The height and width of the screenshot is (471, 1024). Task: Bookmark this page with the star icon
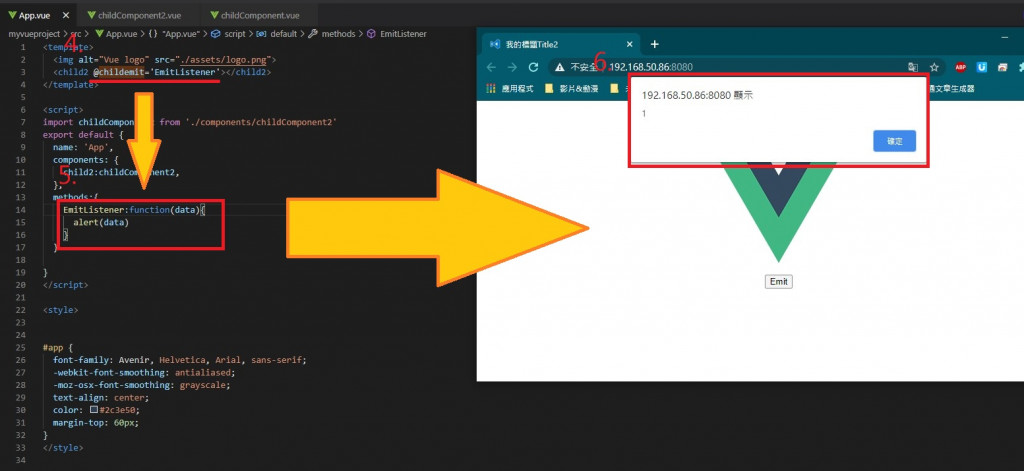click(x=935, y=67)
